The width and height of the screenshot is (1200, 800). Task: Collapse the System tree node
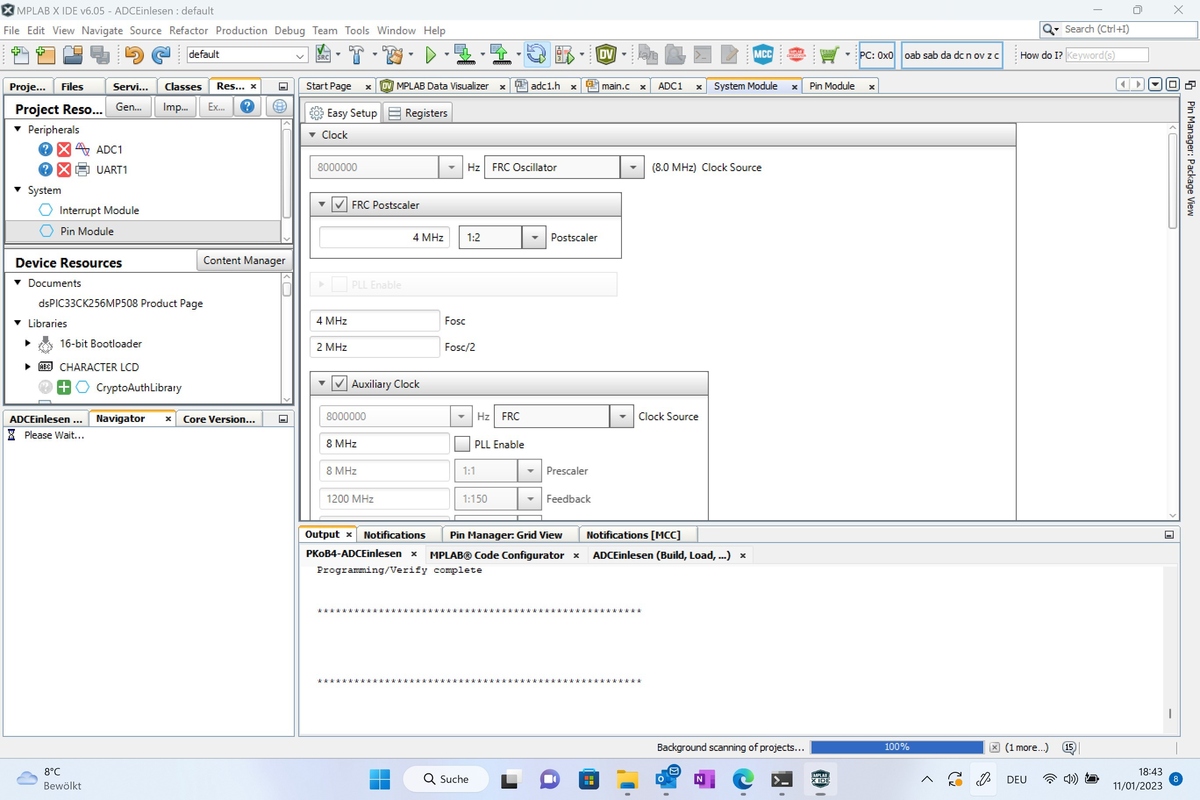pyautogui.click(x=17, y=190)
